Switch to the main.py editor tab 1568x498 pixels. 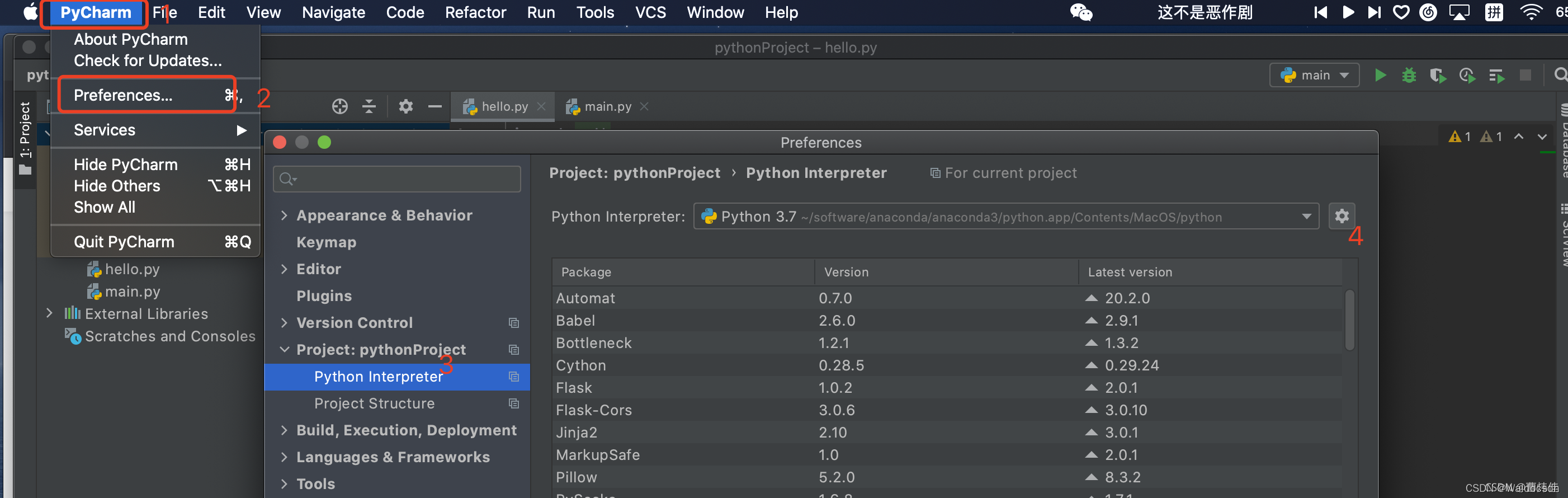coord(606,106)
